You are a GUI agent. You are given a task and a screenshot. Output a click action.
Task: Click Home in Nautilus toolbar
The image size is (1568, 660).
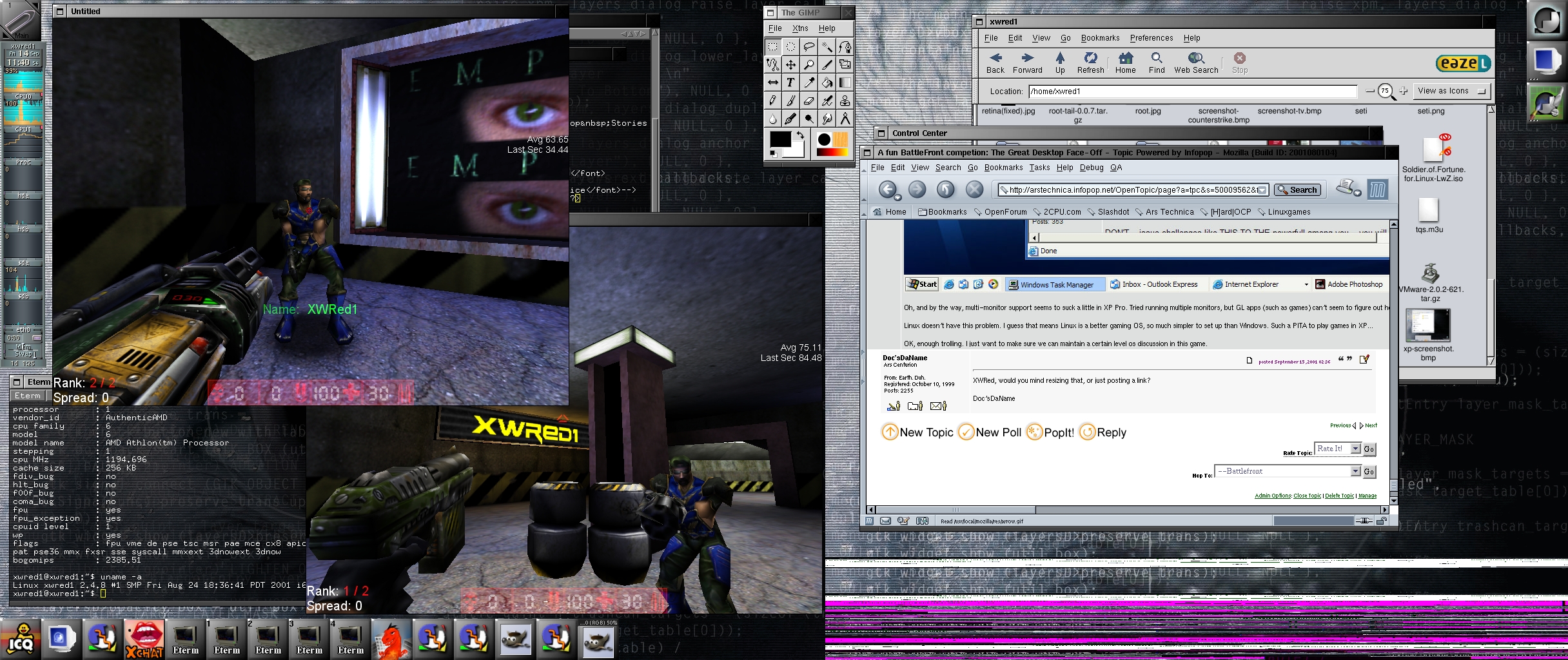point(1126,63)
